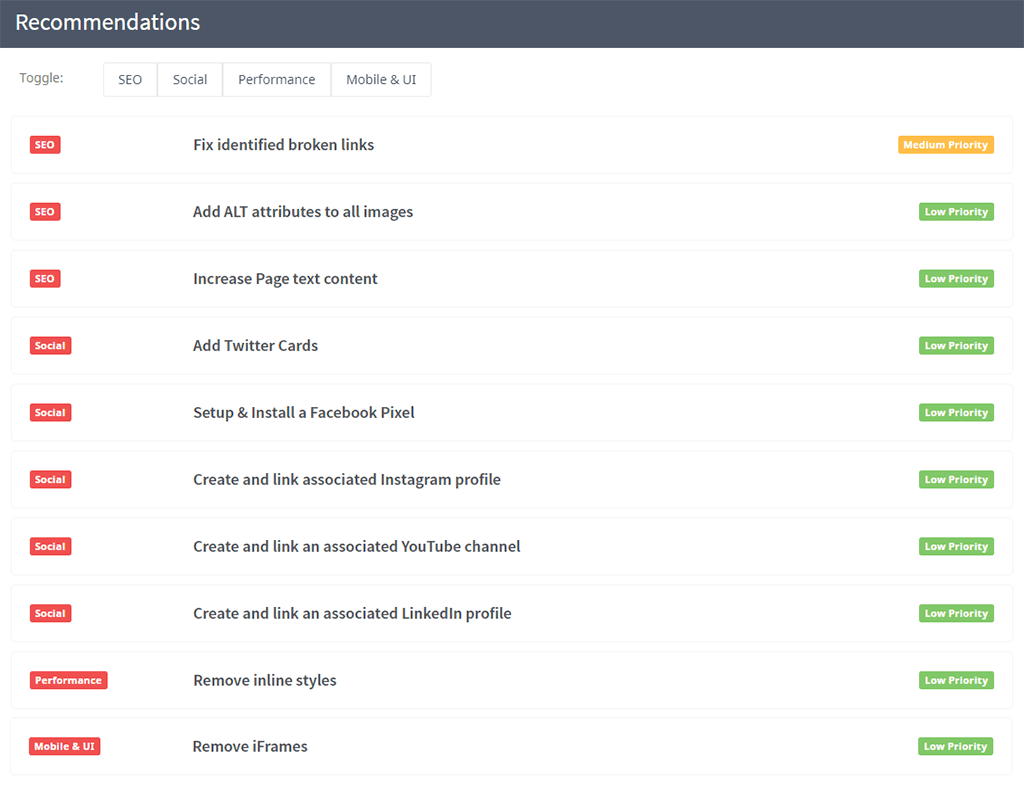
Task: Open the 'Fix identified broken links' recommendation
Action: coord(283,145)
